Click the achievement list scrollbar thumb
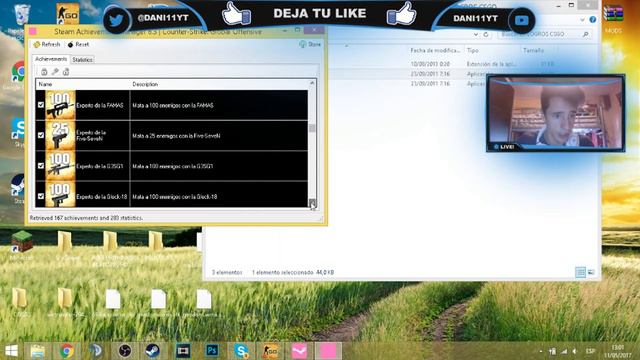This screenshot has height=360, width=640. click(x=312, y=128)
